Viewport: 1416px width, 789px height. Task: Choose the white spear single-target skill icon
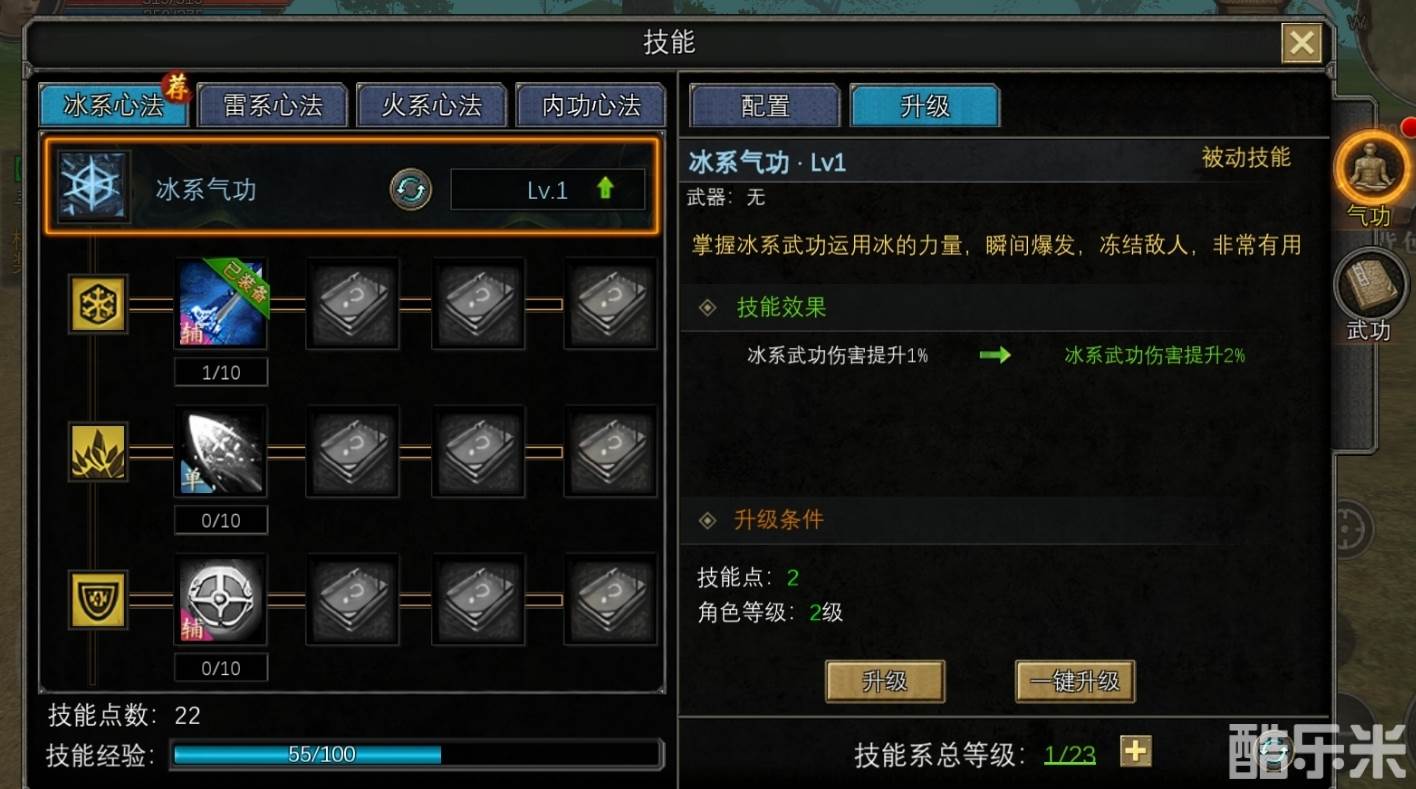pyautogui.click(x=221, y=451)
